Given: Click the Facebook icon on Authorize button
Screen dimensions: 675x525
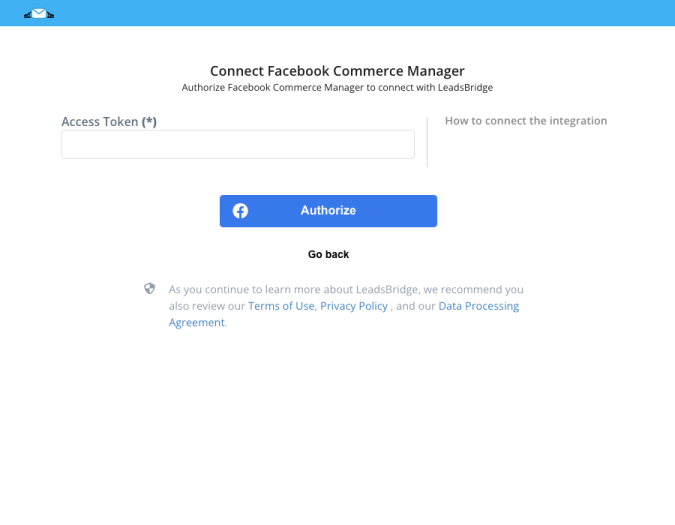Looking at the screenshot, I should (x=240, y=211).
